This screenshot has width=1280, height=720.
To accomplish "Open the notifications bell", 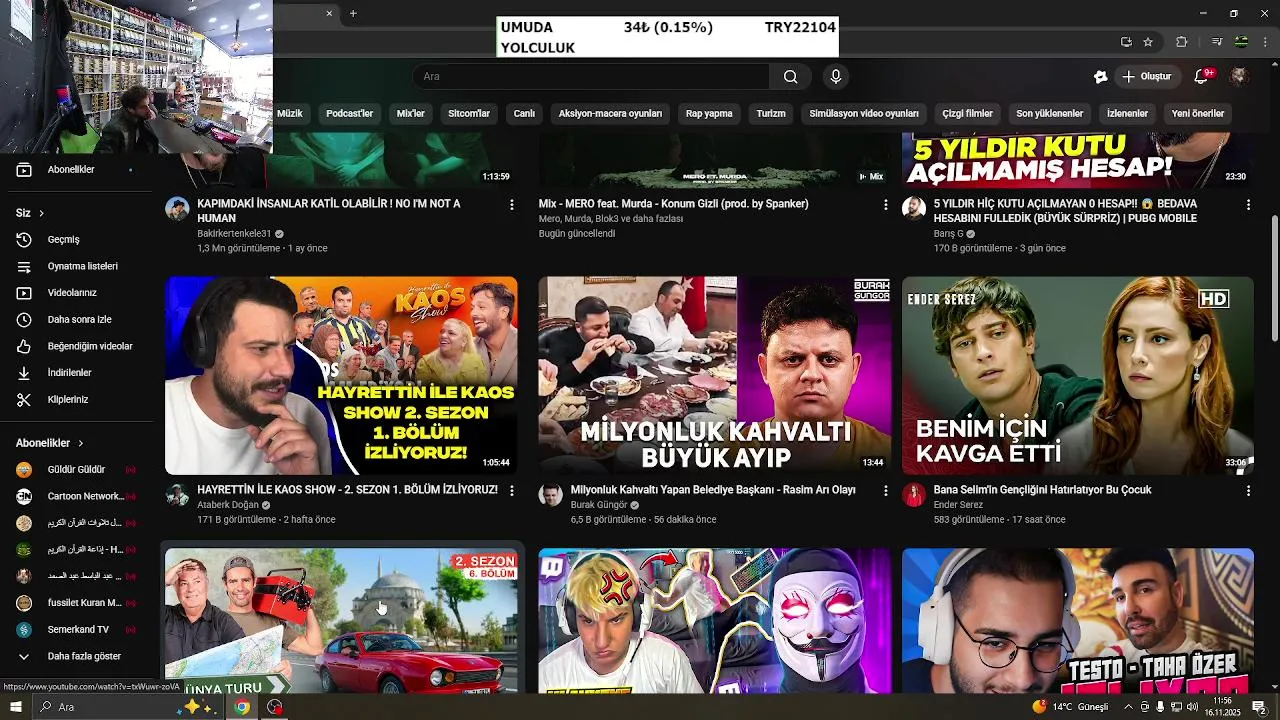I will coord(1203,77).
